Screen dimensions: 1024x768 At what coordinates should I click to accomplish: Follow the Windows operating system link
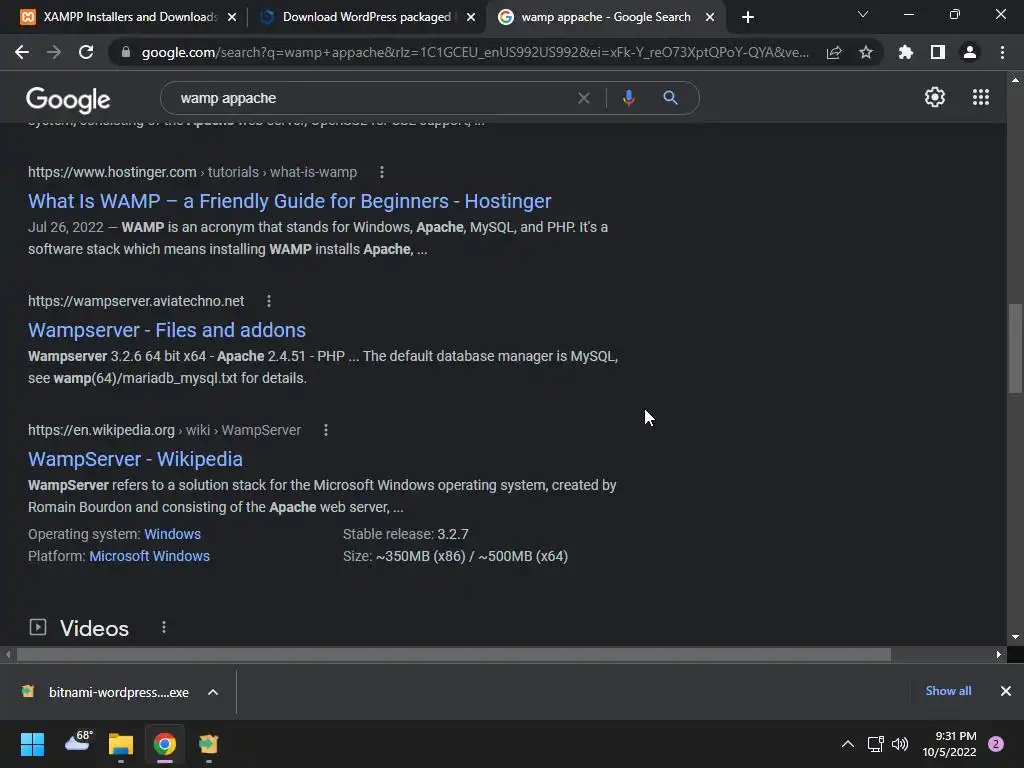pyautogui.click(x=172, y=534)
